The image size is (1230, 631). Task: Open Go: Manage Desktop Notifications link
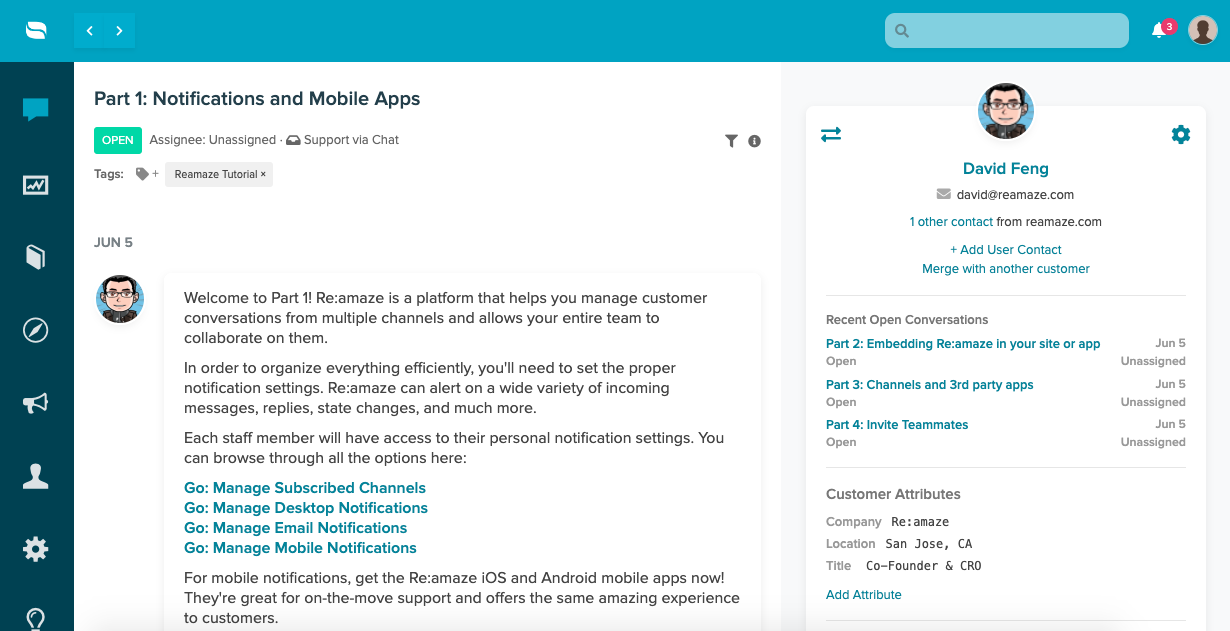click(x=306, y=508)
